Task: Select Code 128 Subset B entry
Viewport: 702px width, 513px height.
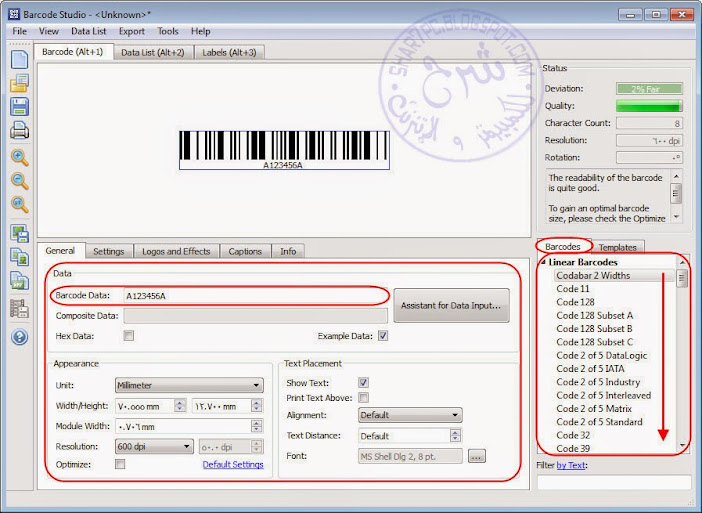Action: pos(594,329)
